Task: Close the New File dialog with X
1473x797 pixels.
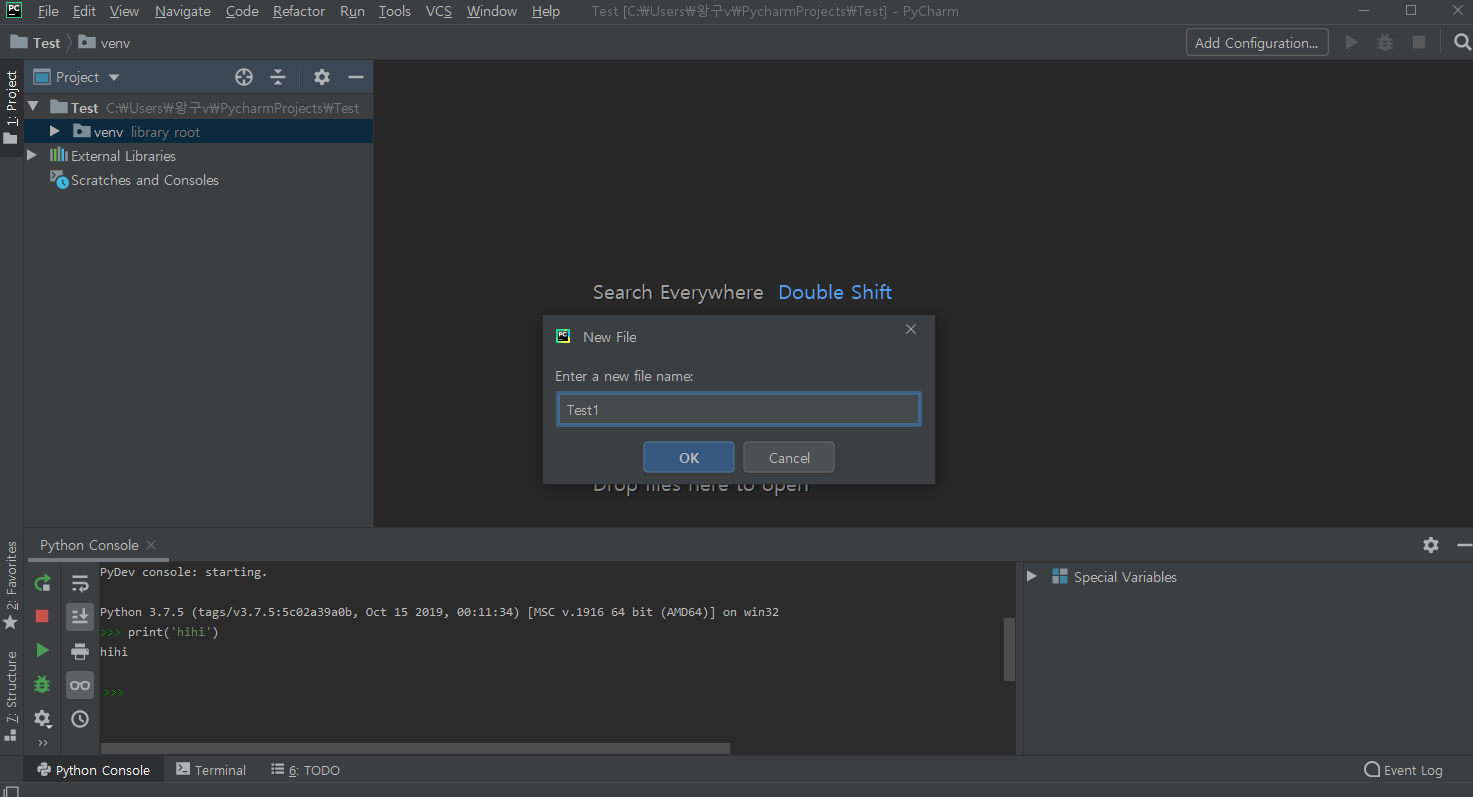Action: coord(910,329)
